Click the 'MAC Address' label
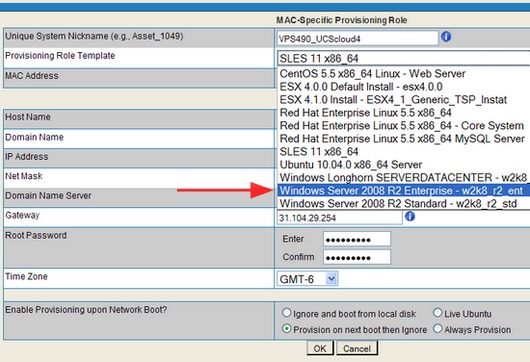The image size is (530, 362). [32, 76]
